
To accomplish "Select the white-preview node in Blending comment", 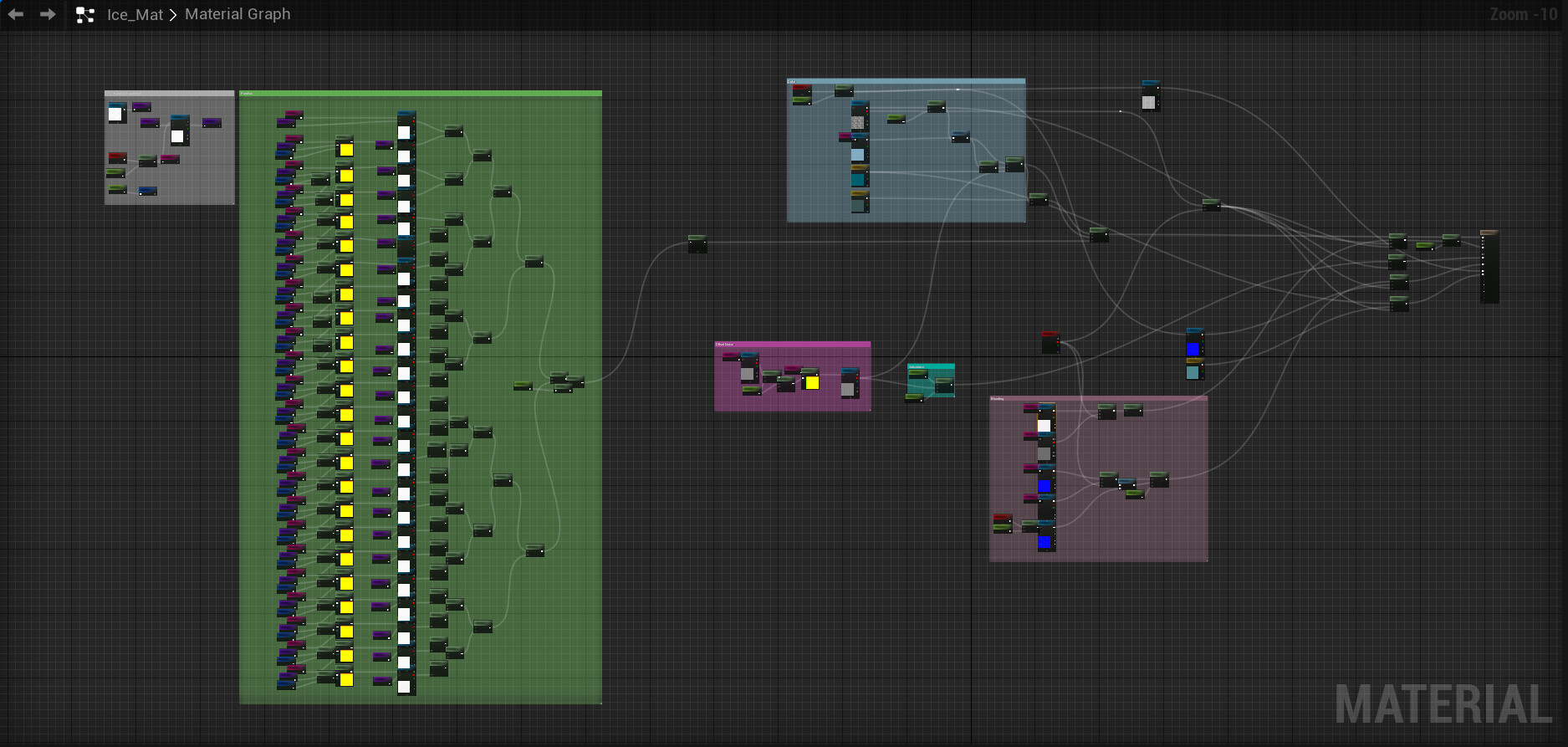I will [x=1045, y=419].
